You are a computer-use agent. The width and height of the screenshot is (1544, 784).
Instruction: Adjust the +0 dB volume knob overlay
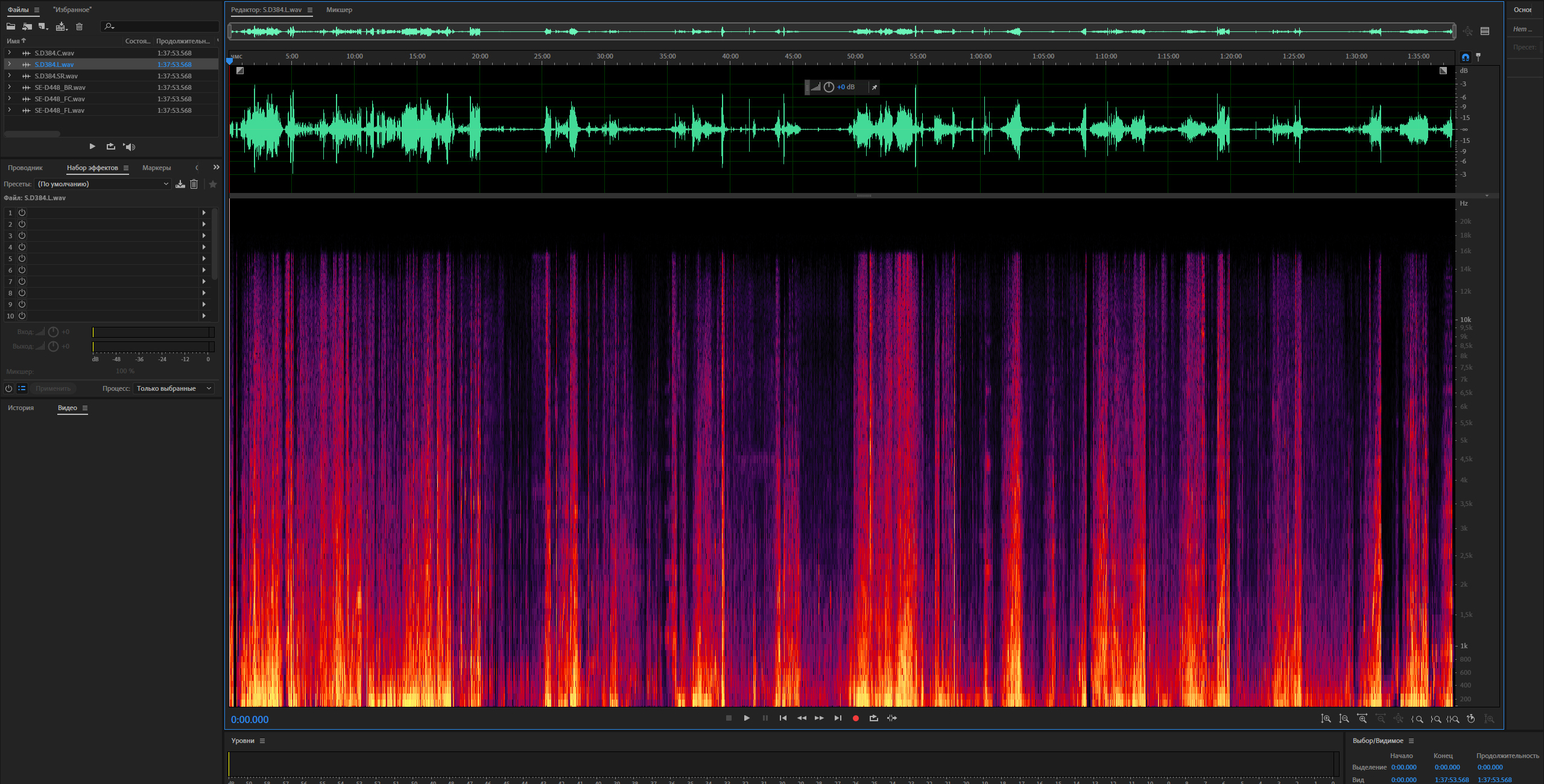click(829, 87)
